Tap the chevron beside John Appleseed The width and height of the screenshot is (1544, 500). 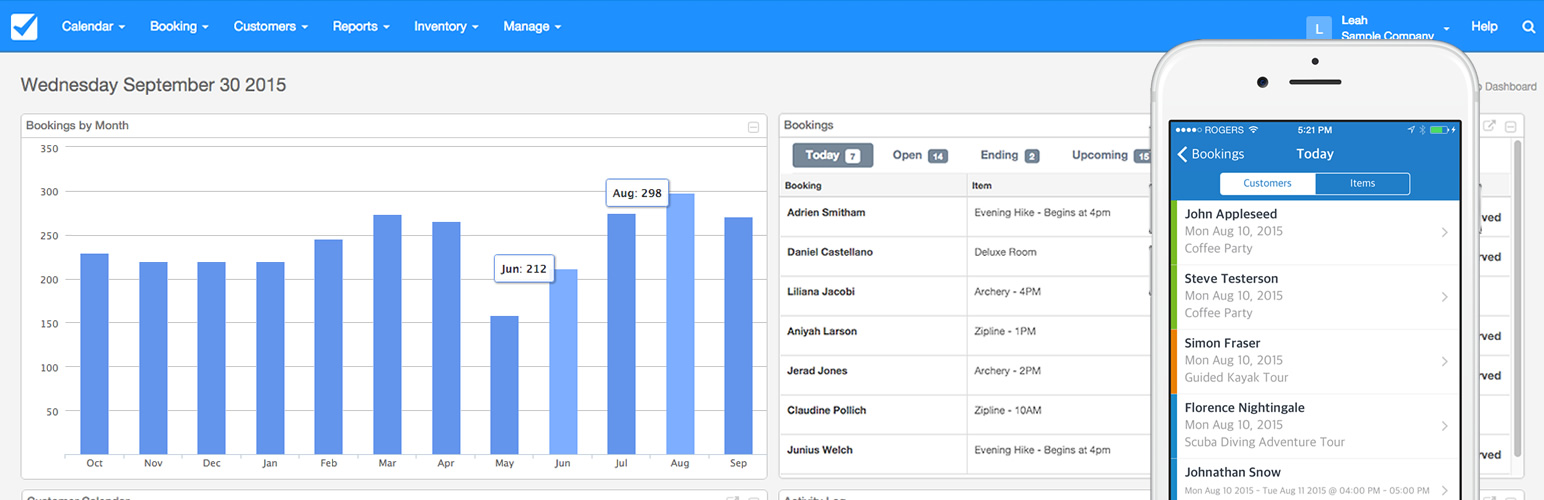click(1444, 232)
